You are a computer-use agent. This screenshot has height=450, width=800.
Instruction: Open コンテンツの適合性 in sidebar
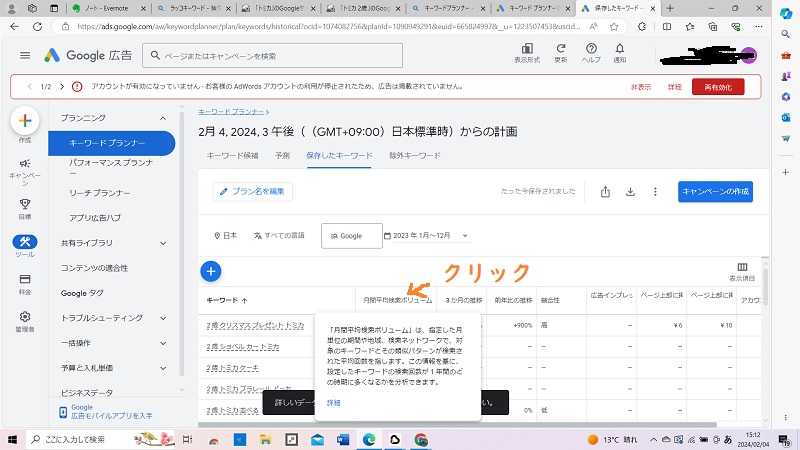(x=94, y=268)
